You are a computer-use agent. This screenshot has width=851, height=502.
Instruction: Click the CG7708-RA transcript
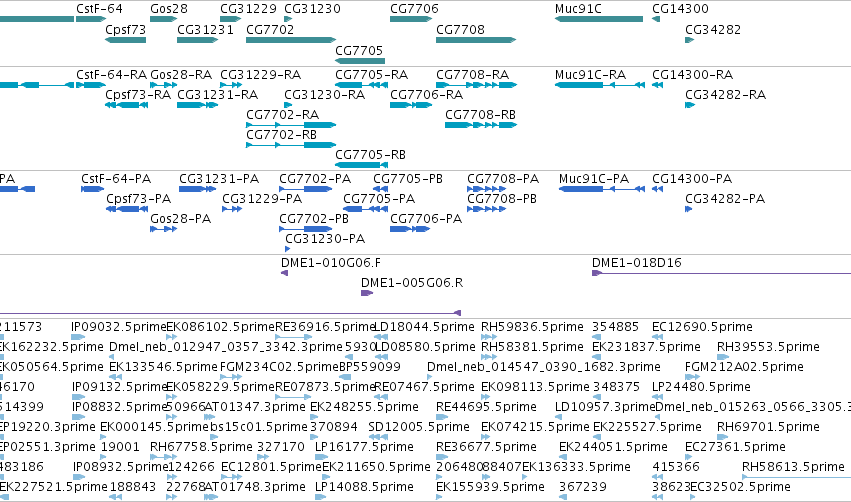click(x=477, y=85)
